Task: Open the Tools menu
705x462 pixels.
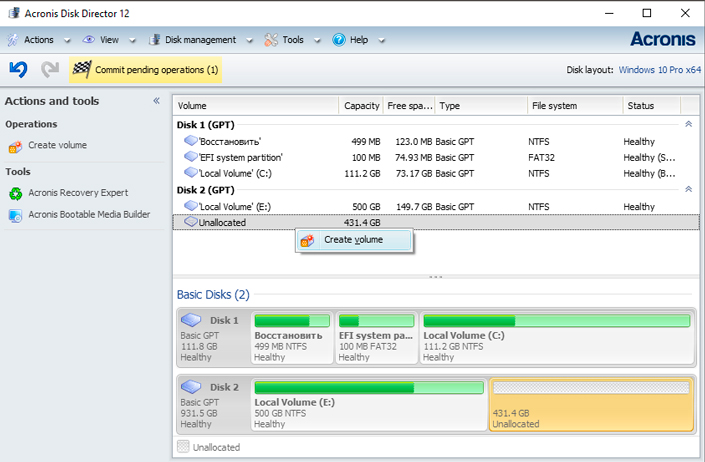Action: (x=293, y=40)
